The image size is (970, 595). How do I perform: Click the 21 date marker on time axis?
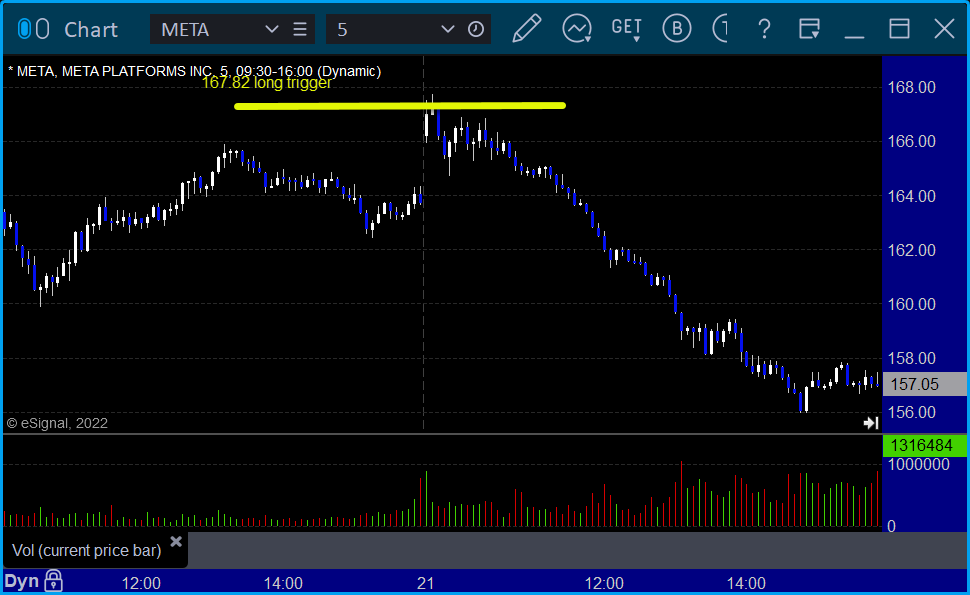(x=425, y=583)
